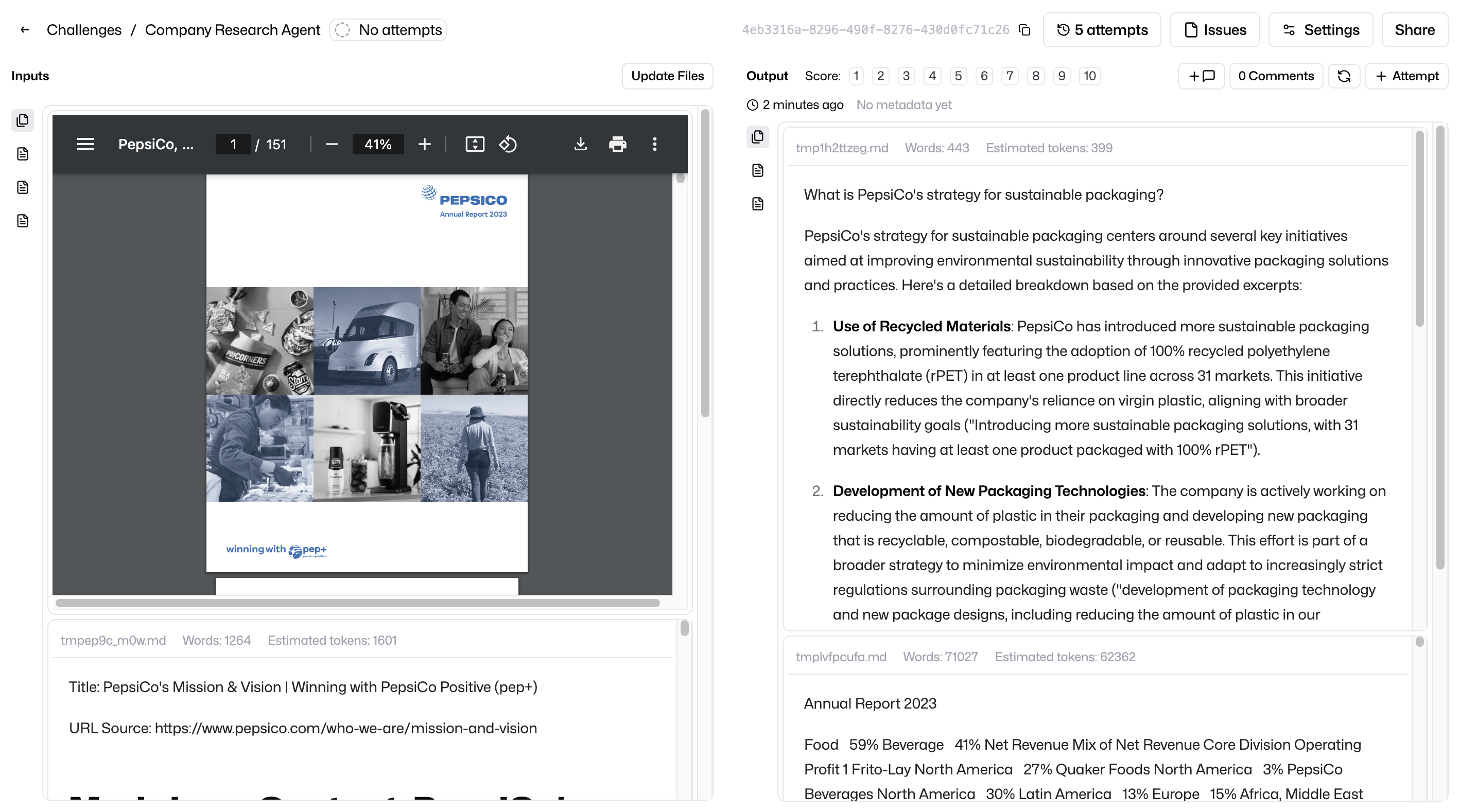Download the PepsiCo PDF

coord(580,144)
